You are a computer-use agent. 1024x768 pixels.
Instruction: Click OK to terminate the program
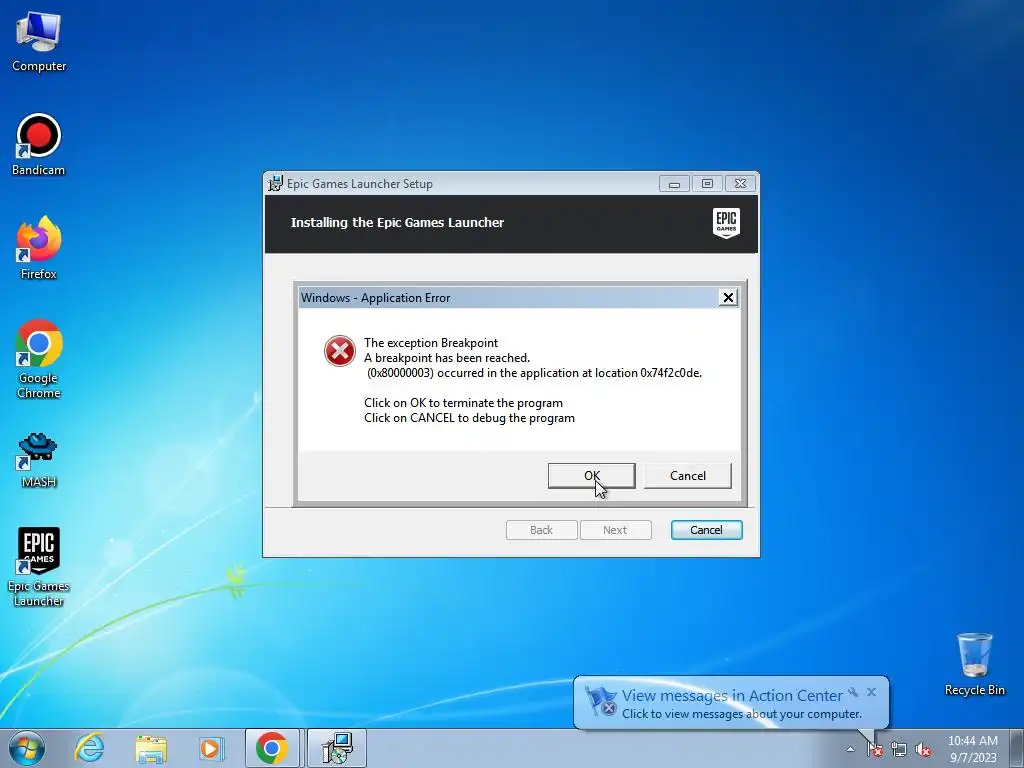(x=592, y=475)
